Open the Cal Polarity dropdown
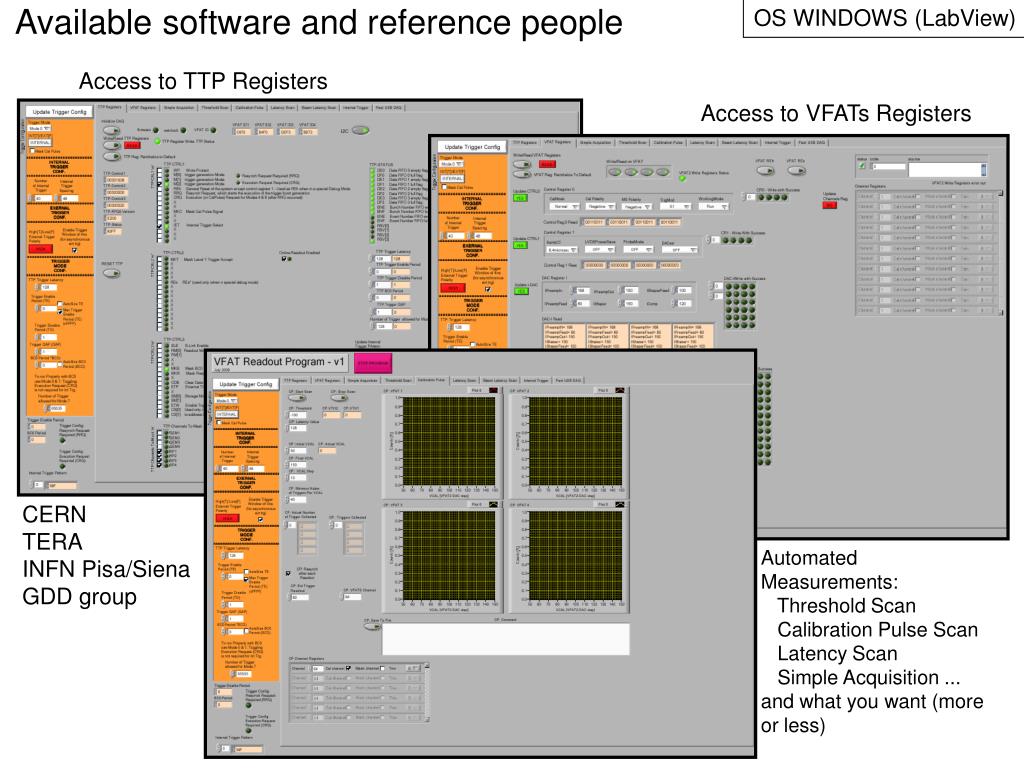Image resolution: width=1024 pixels, height=768 pixels. tap(599, 206)
